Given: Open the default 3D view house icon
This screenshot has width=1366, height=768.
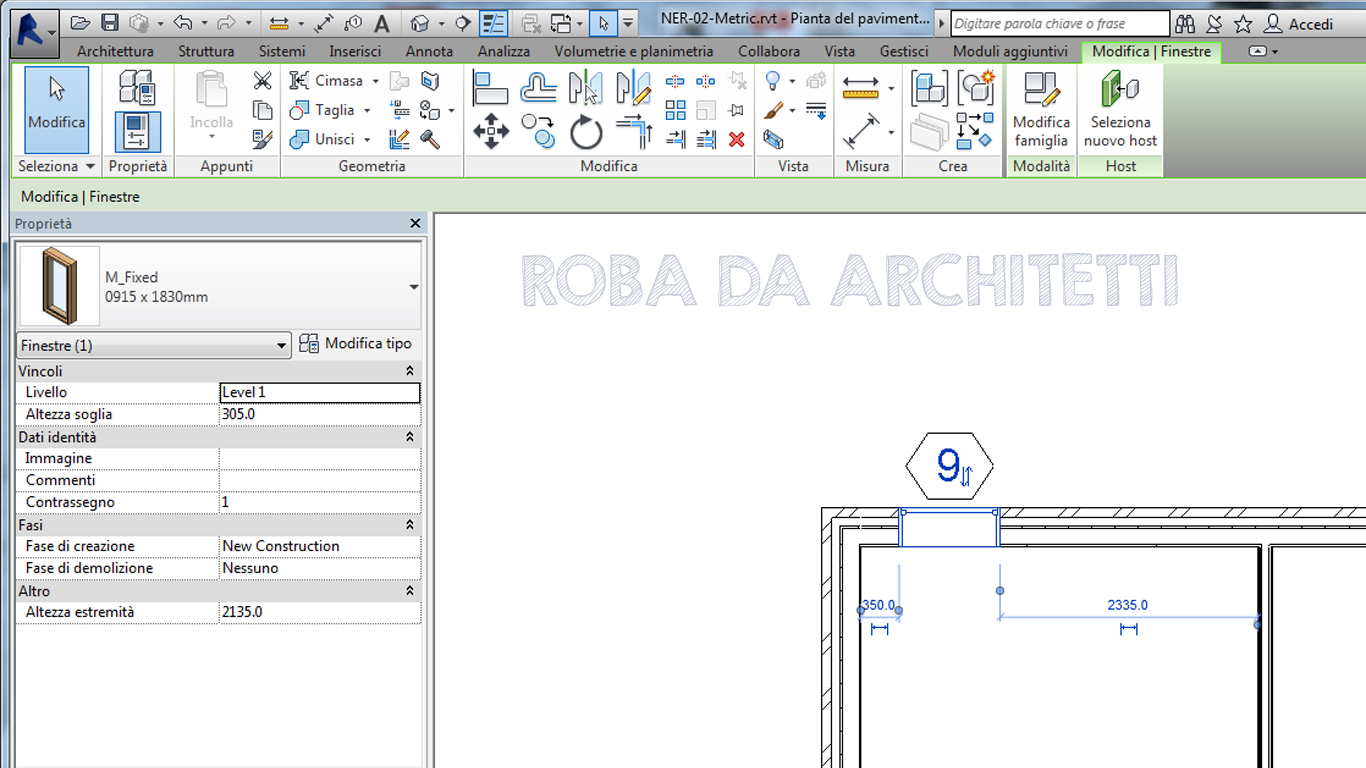Looking at the screenshot, I should (x=420, y=22).
